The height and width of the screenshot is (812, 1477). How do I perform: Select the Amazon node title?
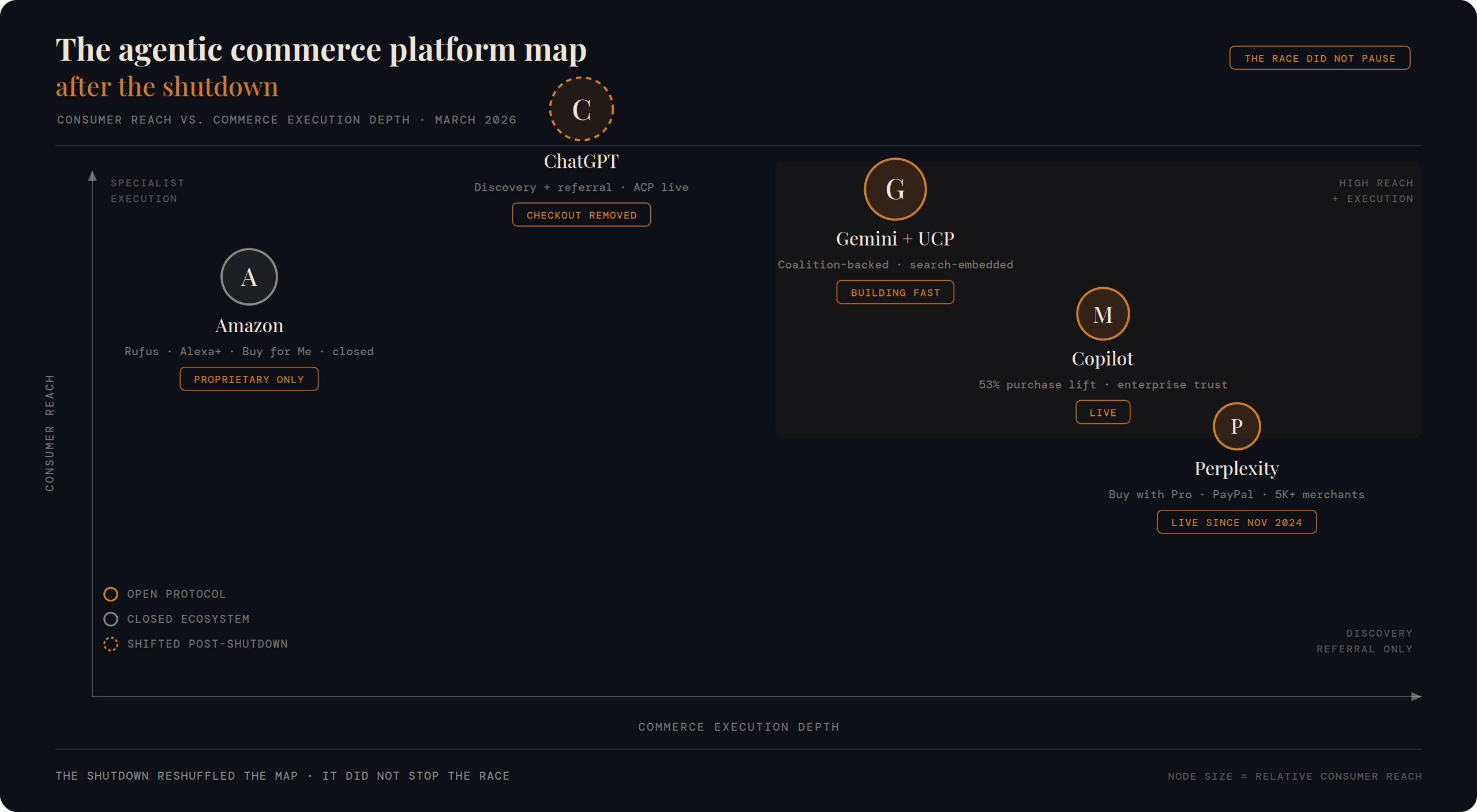(249, 326)
